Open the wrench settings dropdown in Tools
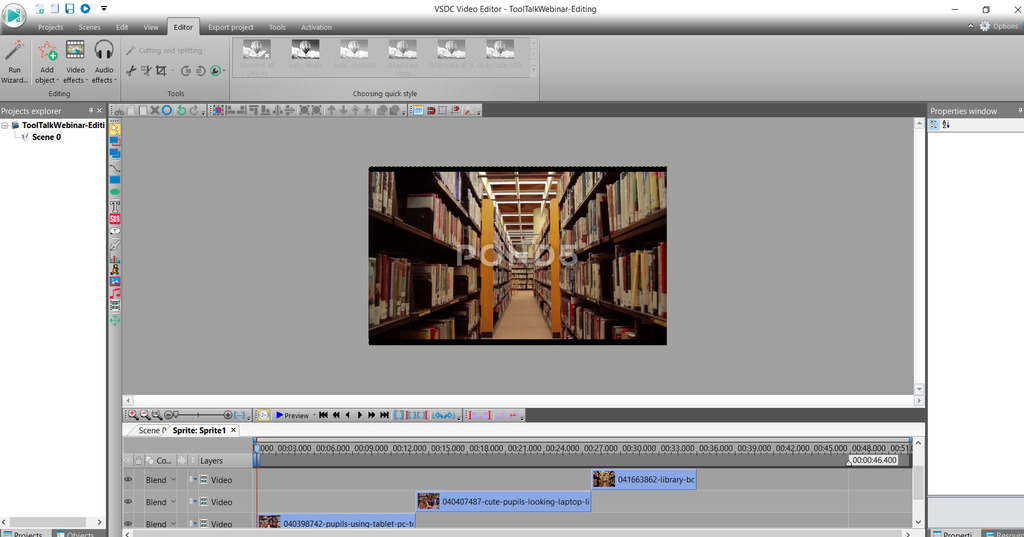 tap(217, 71)
